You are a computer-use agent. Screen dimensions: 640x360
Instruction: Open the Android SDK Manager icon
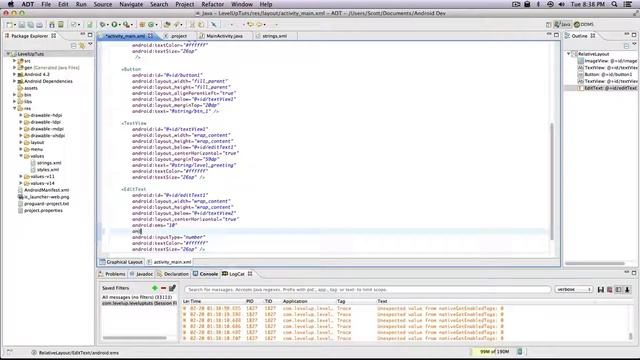(52, 25)
